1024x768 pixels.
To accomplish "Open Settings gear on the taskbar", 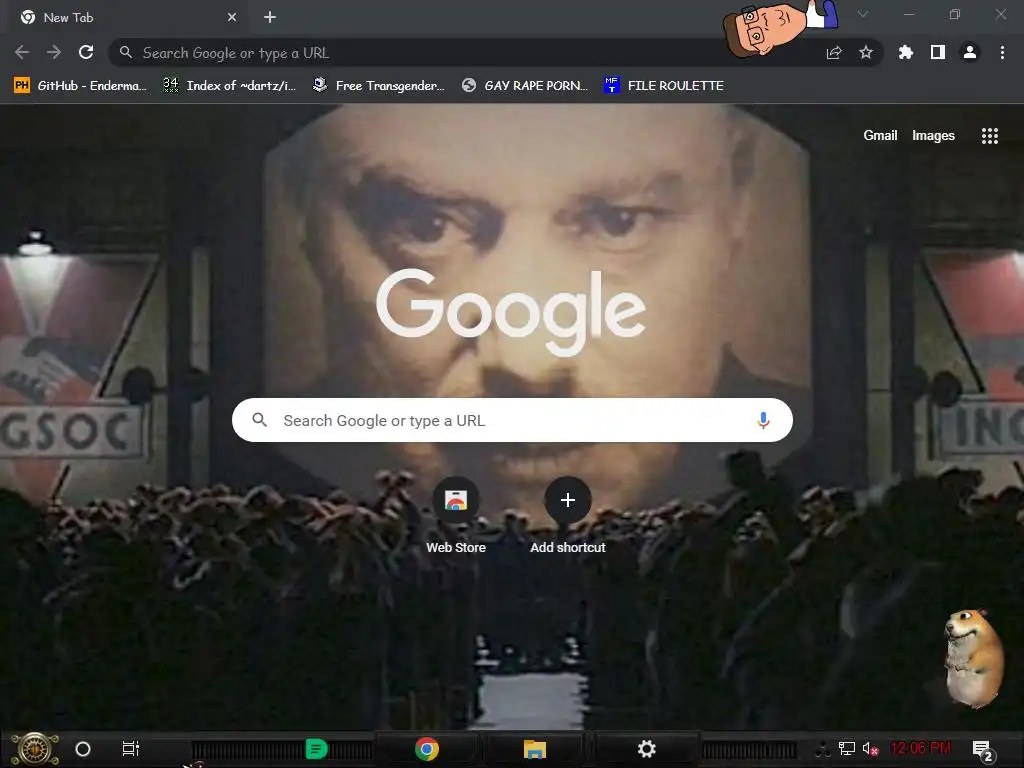I will (646, 749).
